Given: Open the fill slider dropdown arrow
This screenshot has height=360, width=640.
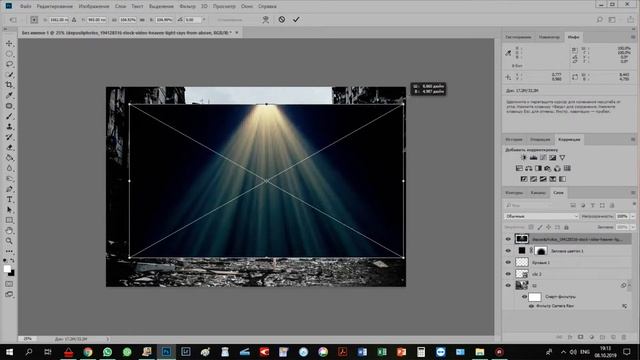Looking at the screenshot, I should (633, 227).
